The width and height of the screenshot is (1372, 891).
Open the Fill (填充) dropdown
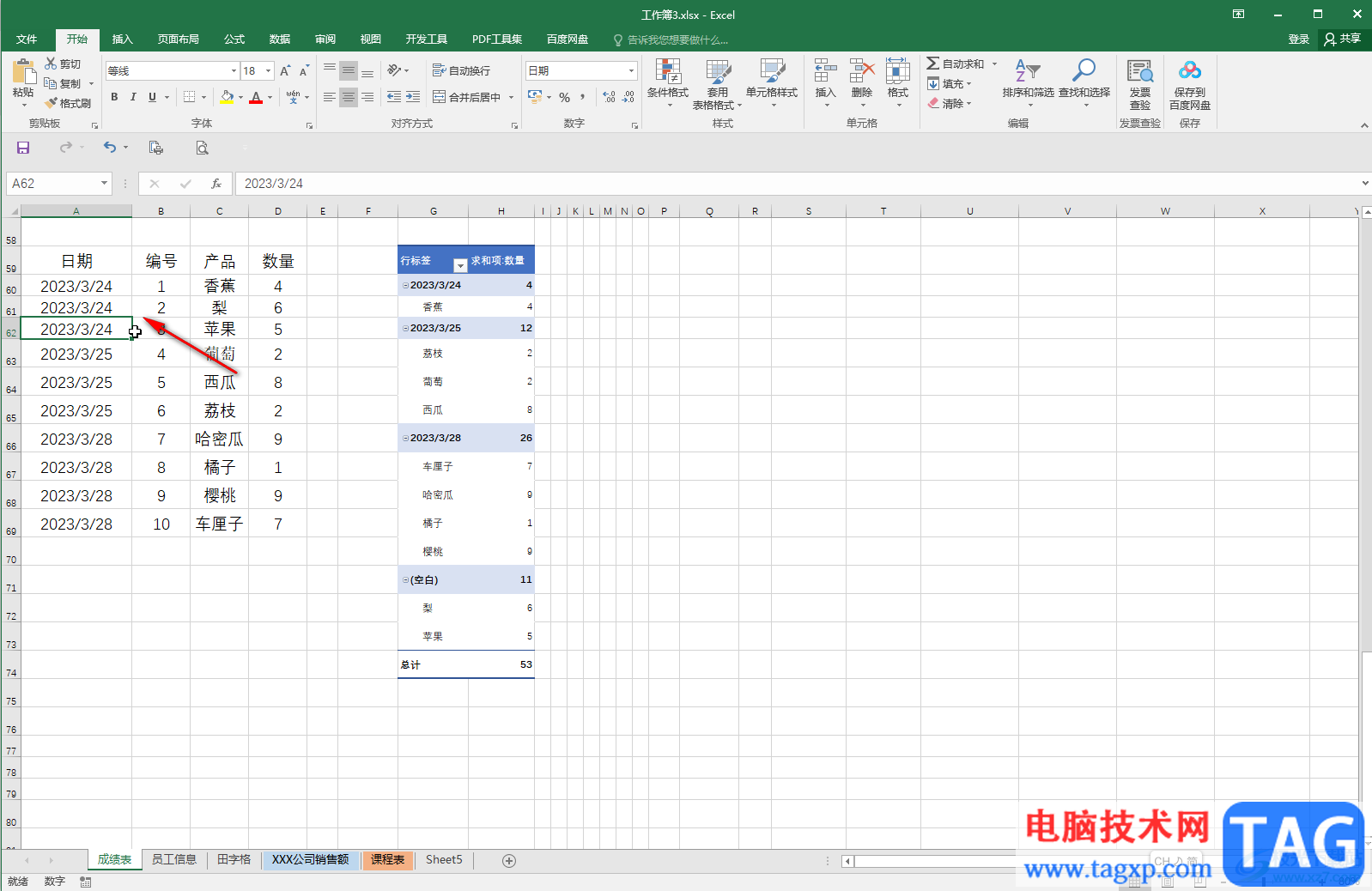[x=949, y=83]
